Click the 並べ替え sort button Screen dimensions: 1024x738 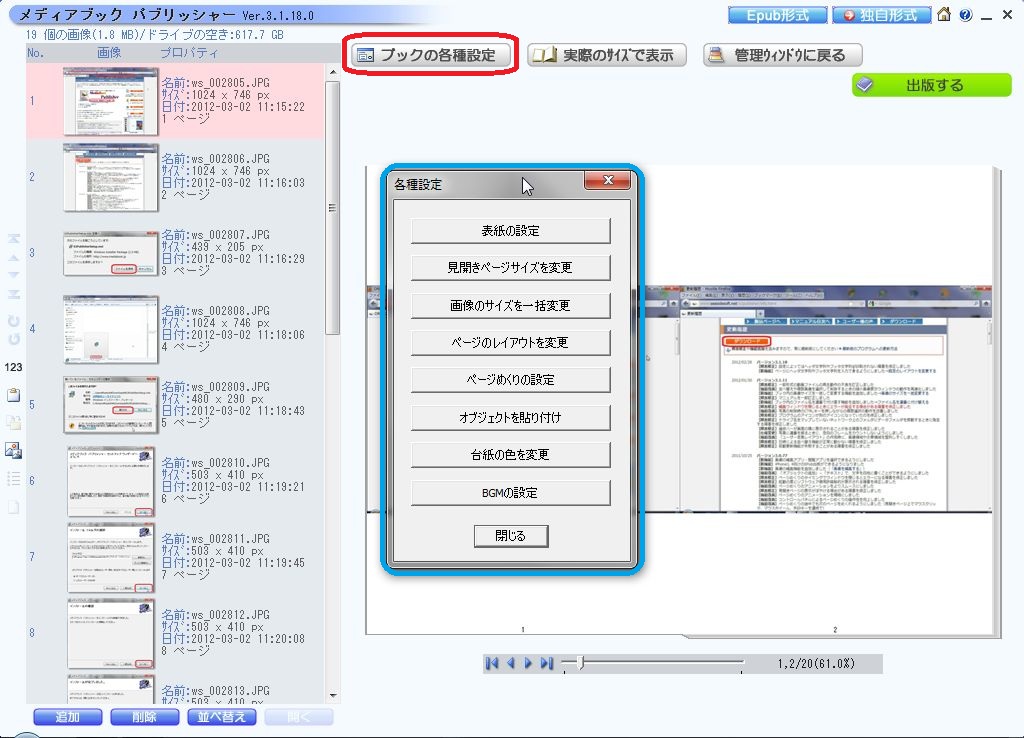coord(221,717)
